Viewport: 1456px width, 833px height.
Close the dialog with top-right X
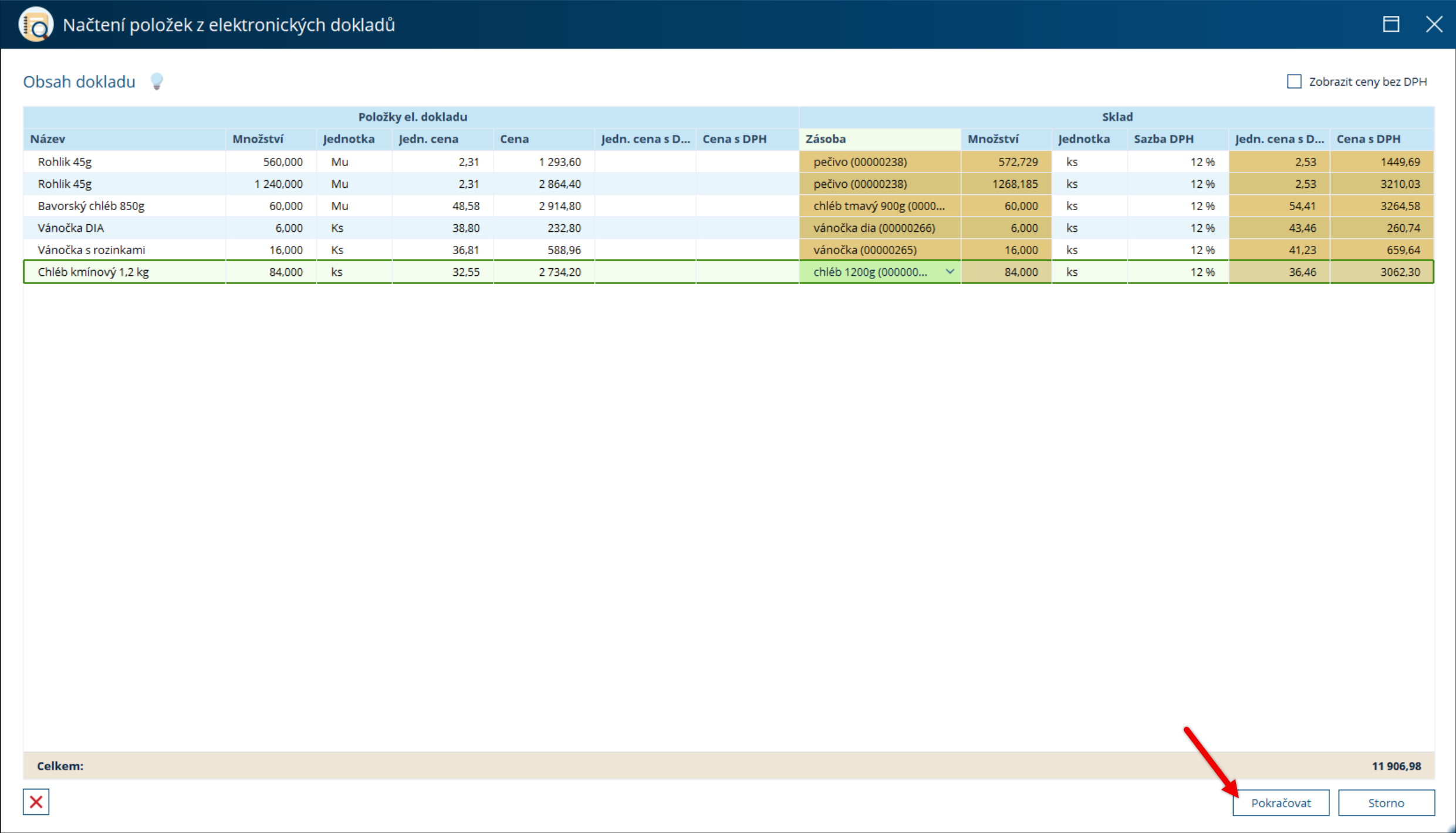click(x=1434, y=25)
